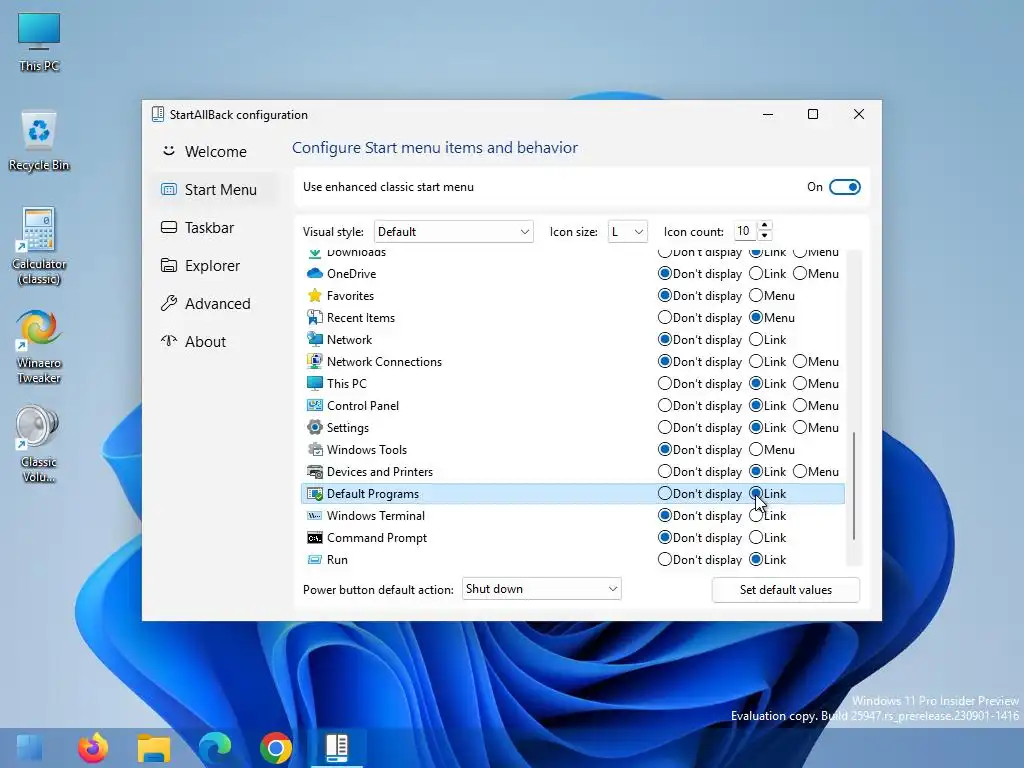Click the Windows Terminal icon
Screen dimensions: 1024x768
[x=315, y=516]
